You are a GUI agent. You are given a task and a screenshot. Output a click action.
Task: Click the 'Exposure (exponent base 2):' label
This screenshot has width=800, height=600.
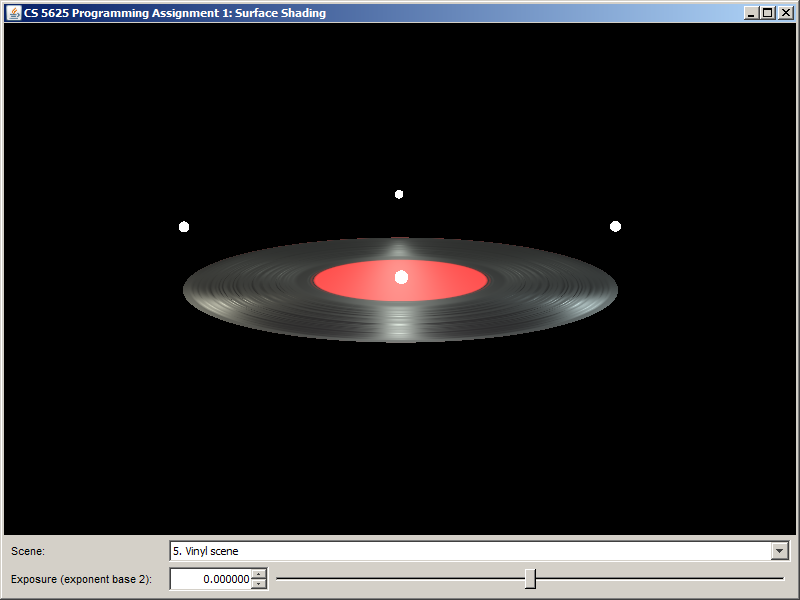point(81,579)
